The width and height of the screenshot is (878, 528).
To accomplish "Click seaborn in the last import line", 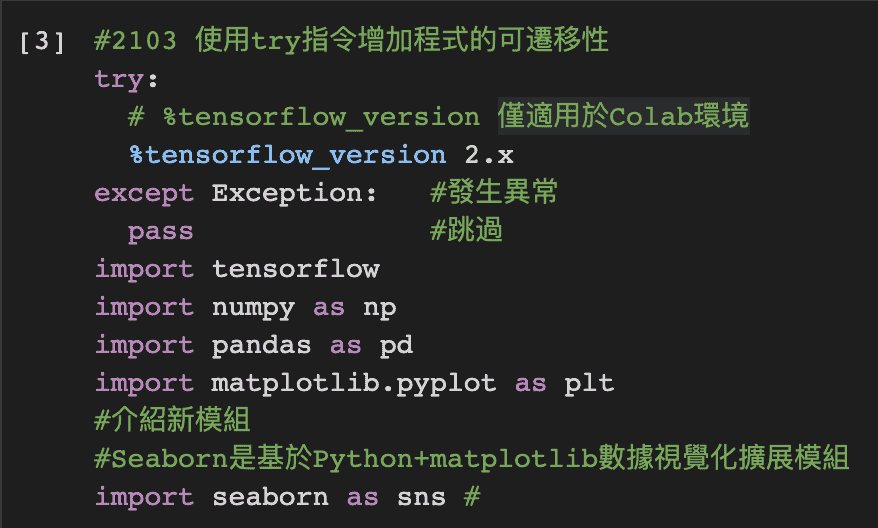I will [270, 497].
